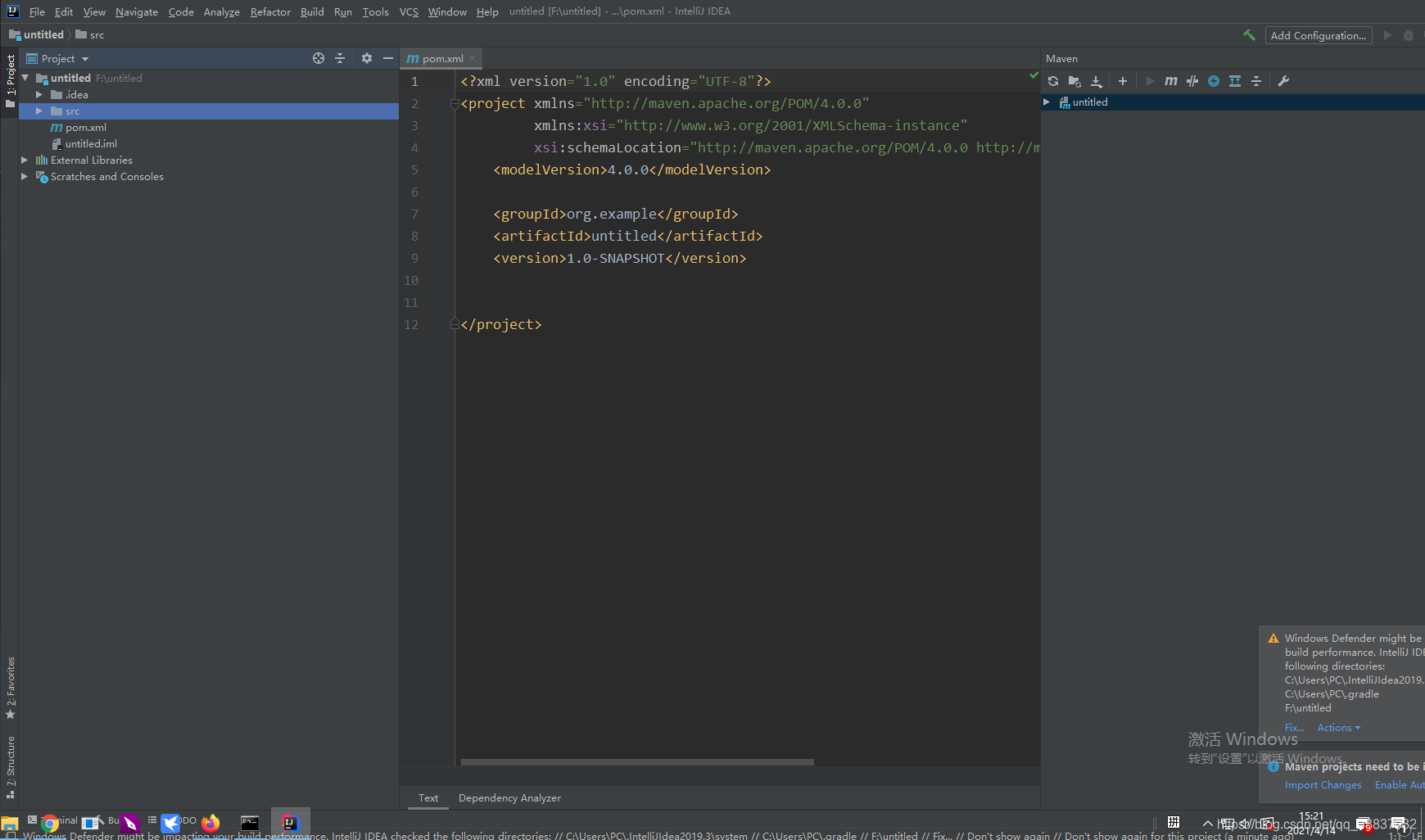Click IntelliJ IDEA icon in taskbar
Image resolution: width=1425 pixels, height=840 pixels.
click(x=291, y=824)
